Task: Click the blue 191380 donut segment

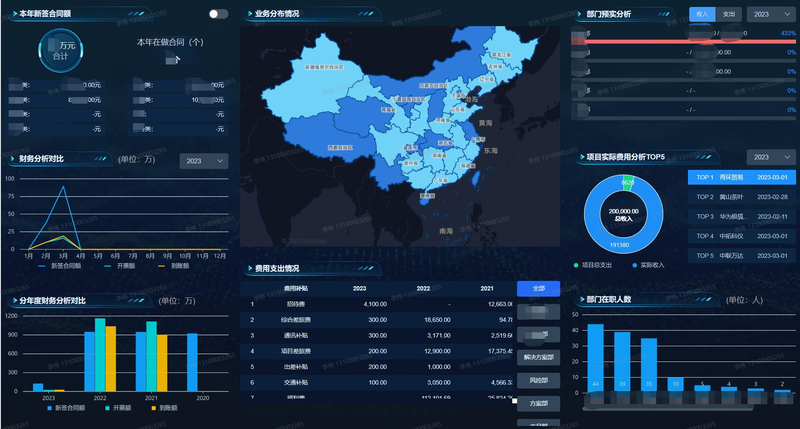Action: coord(619,245)
